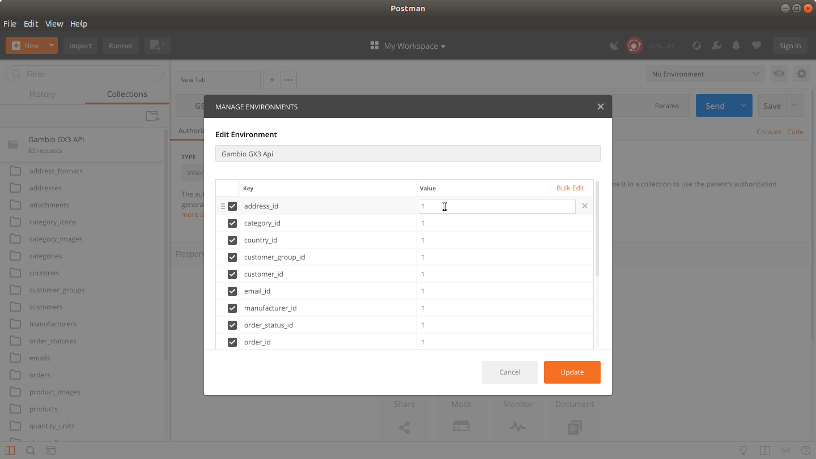This screenshot has height=459, width=816.
Task: Click the notifications bell icon
Action: [736, 45]
